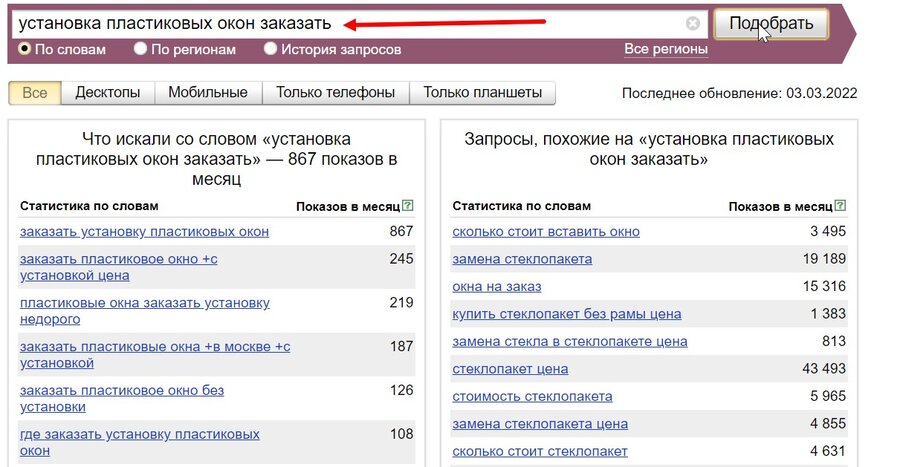Click the value 5 965 in right table
This screenshot has width=900, height=467.
828,396
